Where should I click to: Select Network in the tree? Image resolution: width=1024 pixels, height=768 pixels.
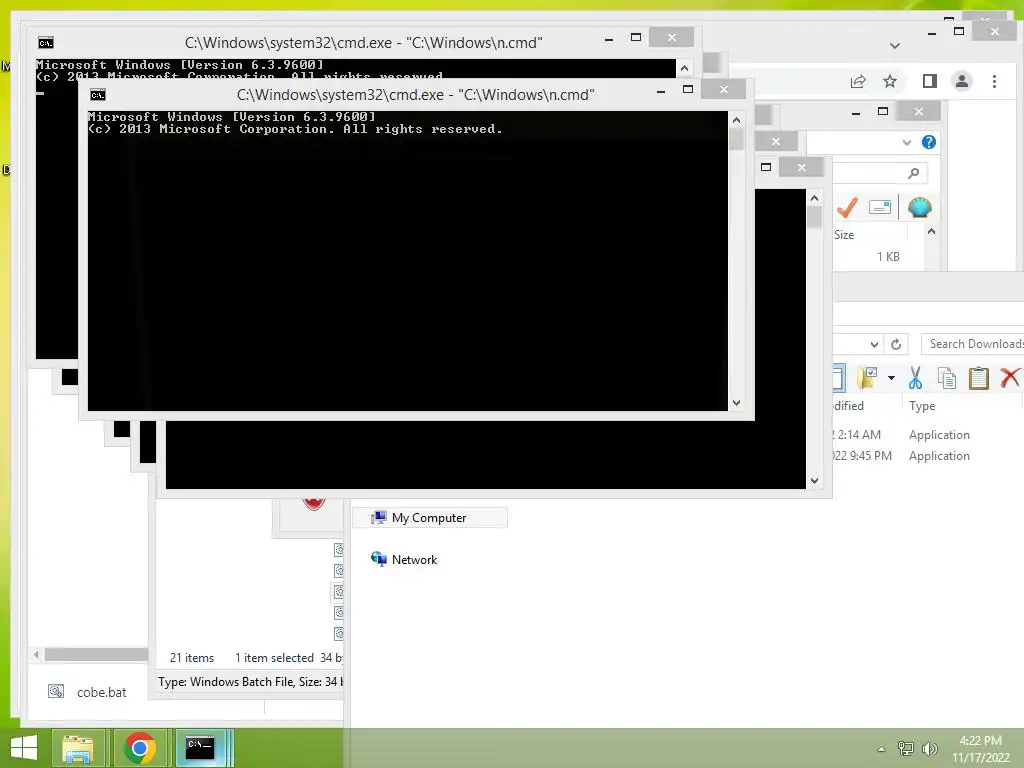click(x=414, y=560)
